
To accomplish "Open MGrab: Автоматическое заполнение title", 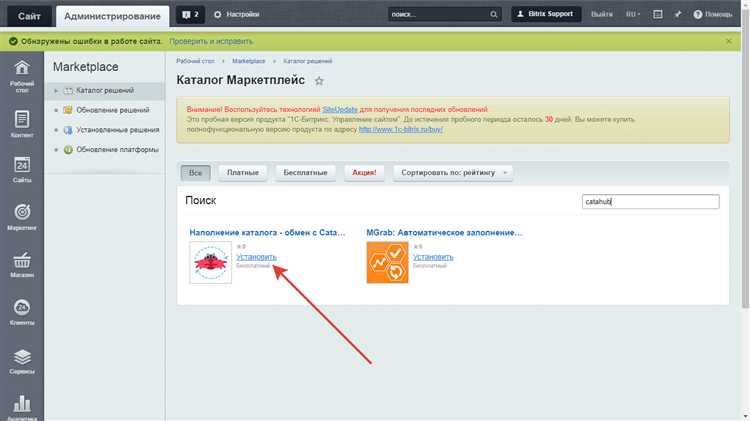I will click(x=444, y=233).
